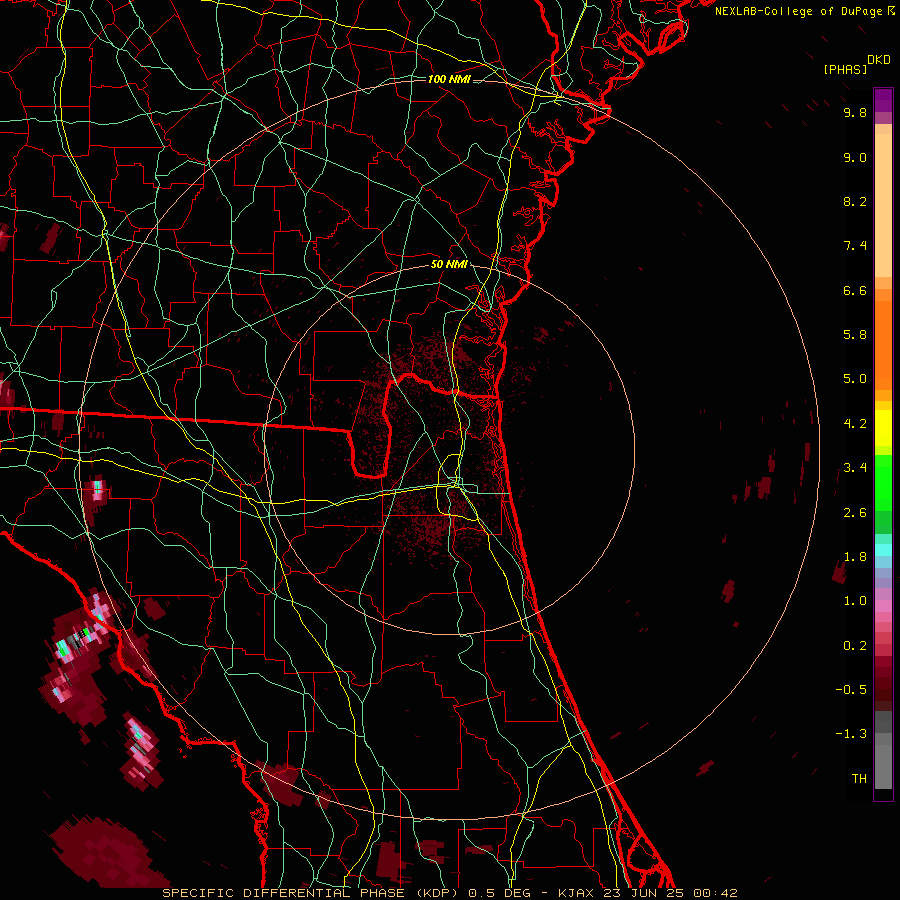Click the 1.8 label on the color scale

click(855, 557)
